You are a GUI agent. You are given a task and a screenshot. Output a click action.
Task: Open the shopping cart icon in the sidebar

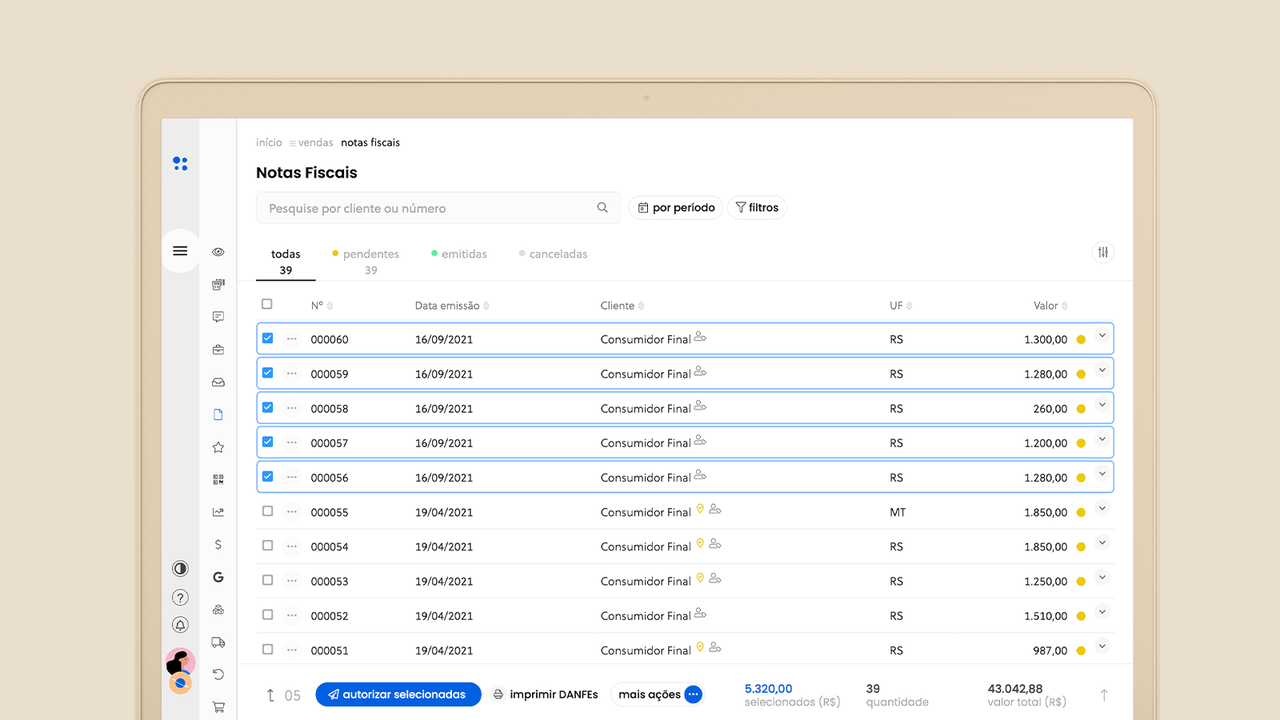[218, 707]
